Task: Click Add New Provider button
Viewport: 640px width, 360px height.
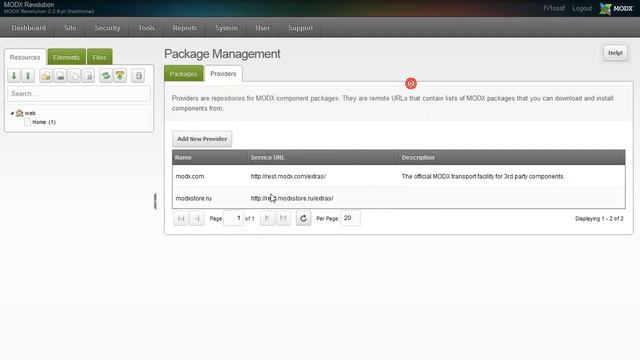Action: 202,139
